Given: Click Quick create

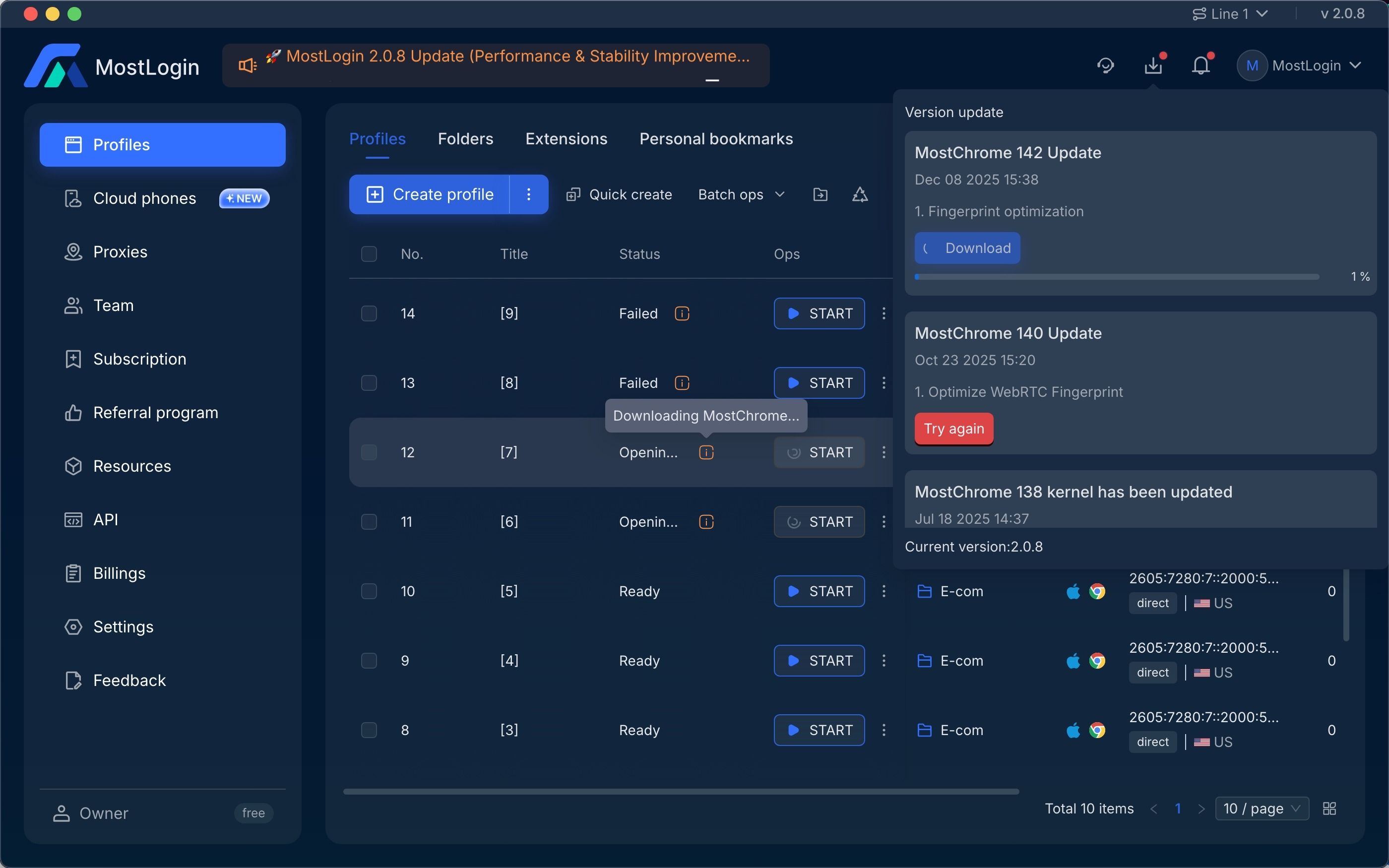Looking at the screenshot, I should [x=619, y=194].
